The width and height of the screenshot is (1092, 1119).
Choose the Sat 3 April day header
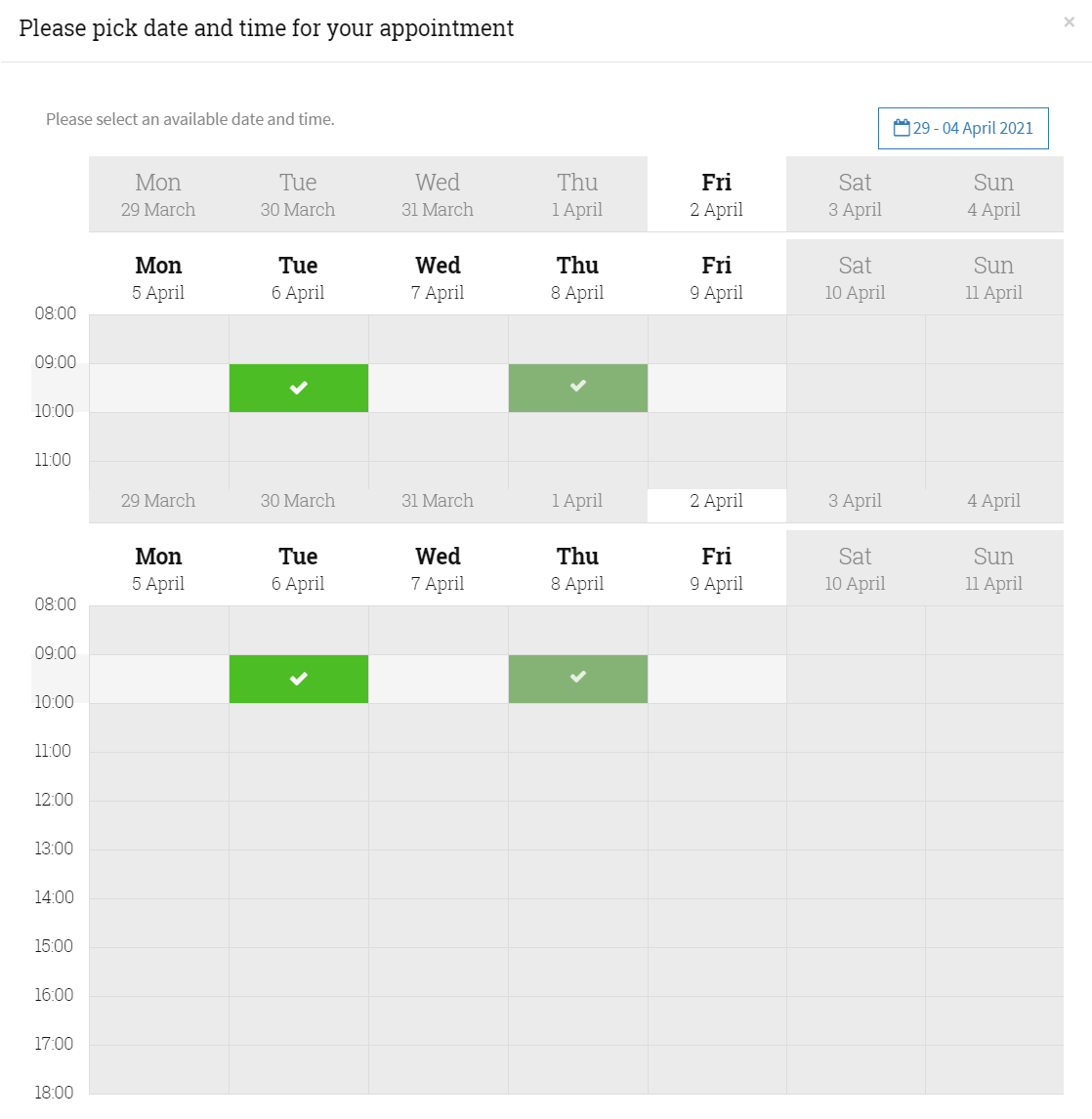[855, 194]
